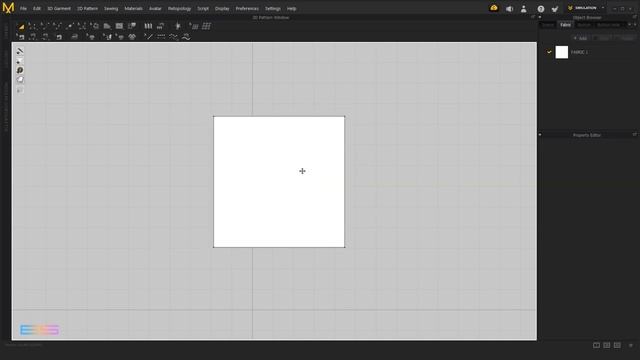Open the Settings menu

pos(273,9)
